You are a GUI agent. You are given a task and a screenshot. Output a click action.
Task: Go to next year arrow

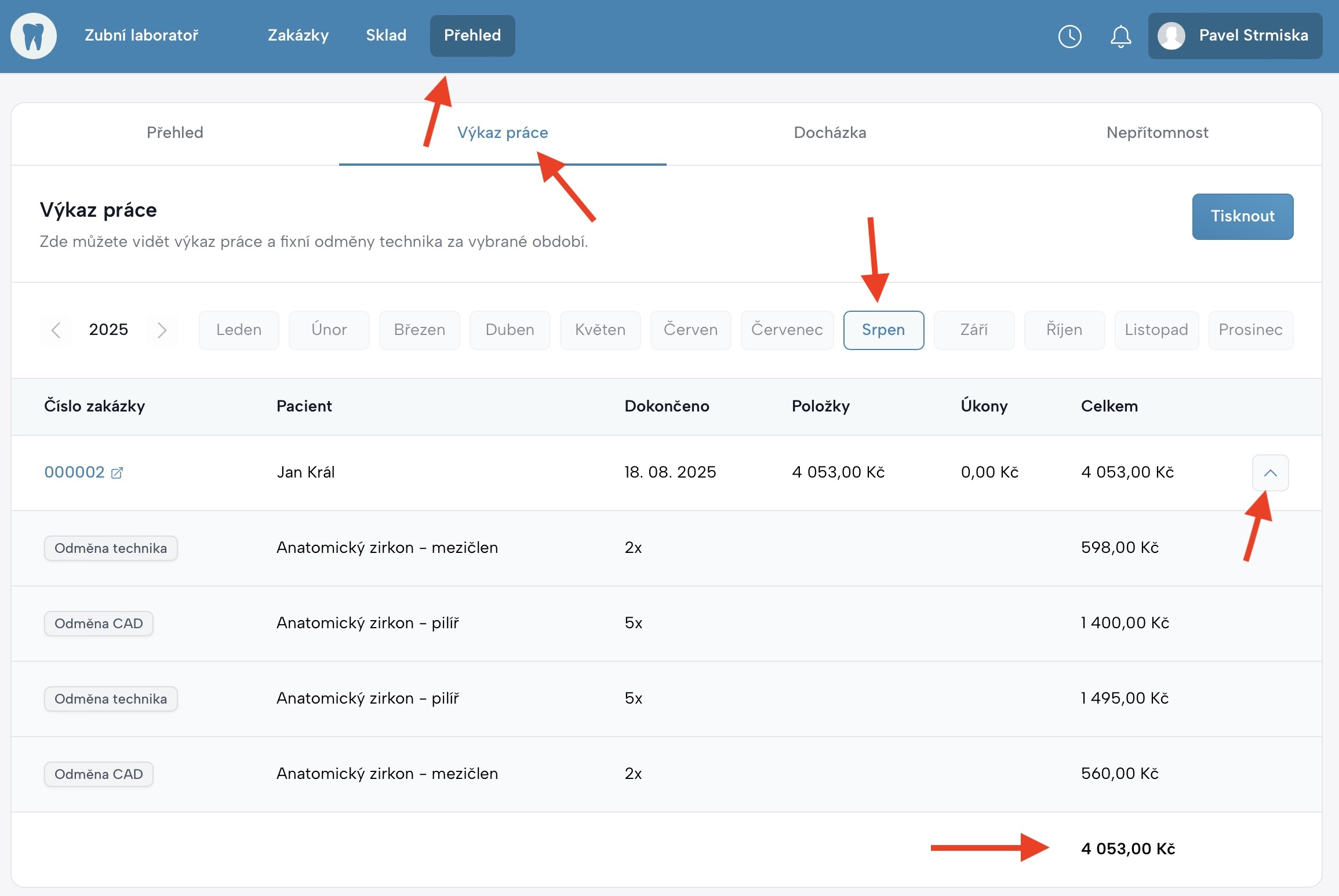pos(162,330)
